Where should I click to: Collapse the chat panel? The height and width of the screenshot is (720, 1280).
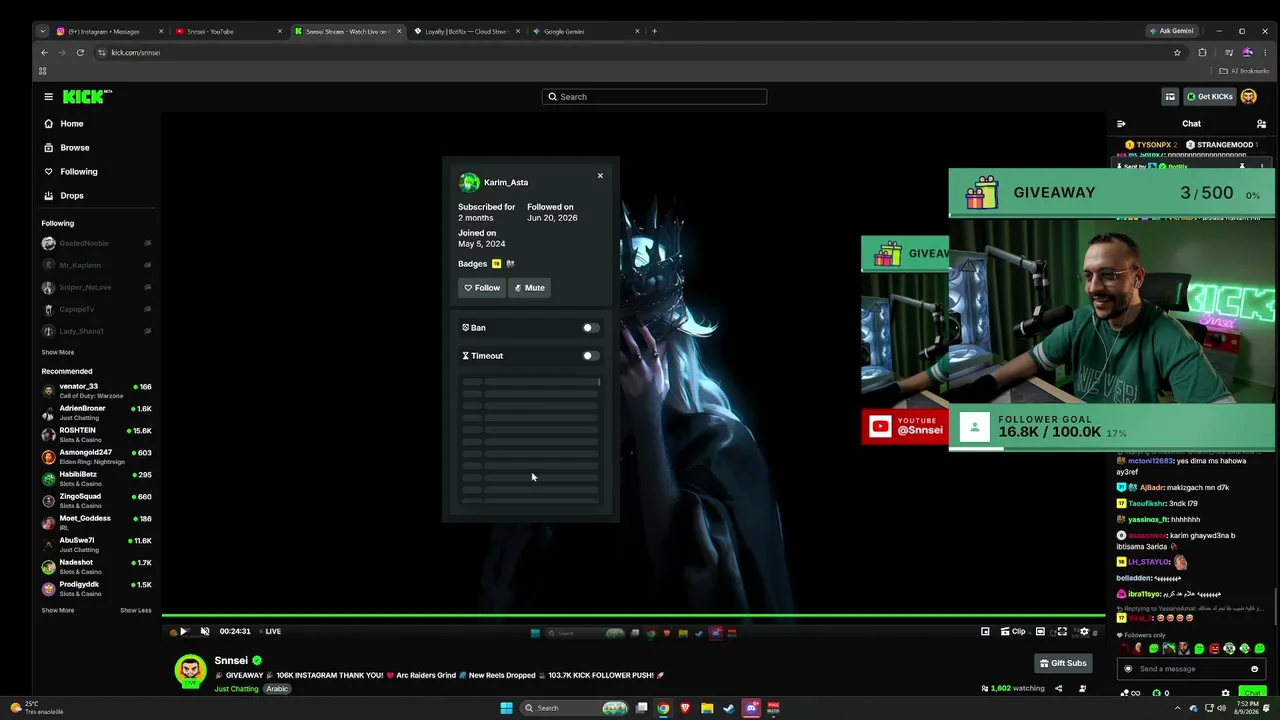point(1121,124)
